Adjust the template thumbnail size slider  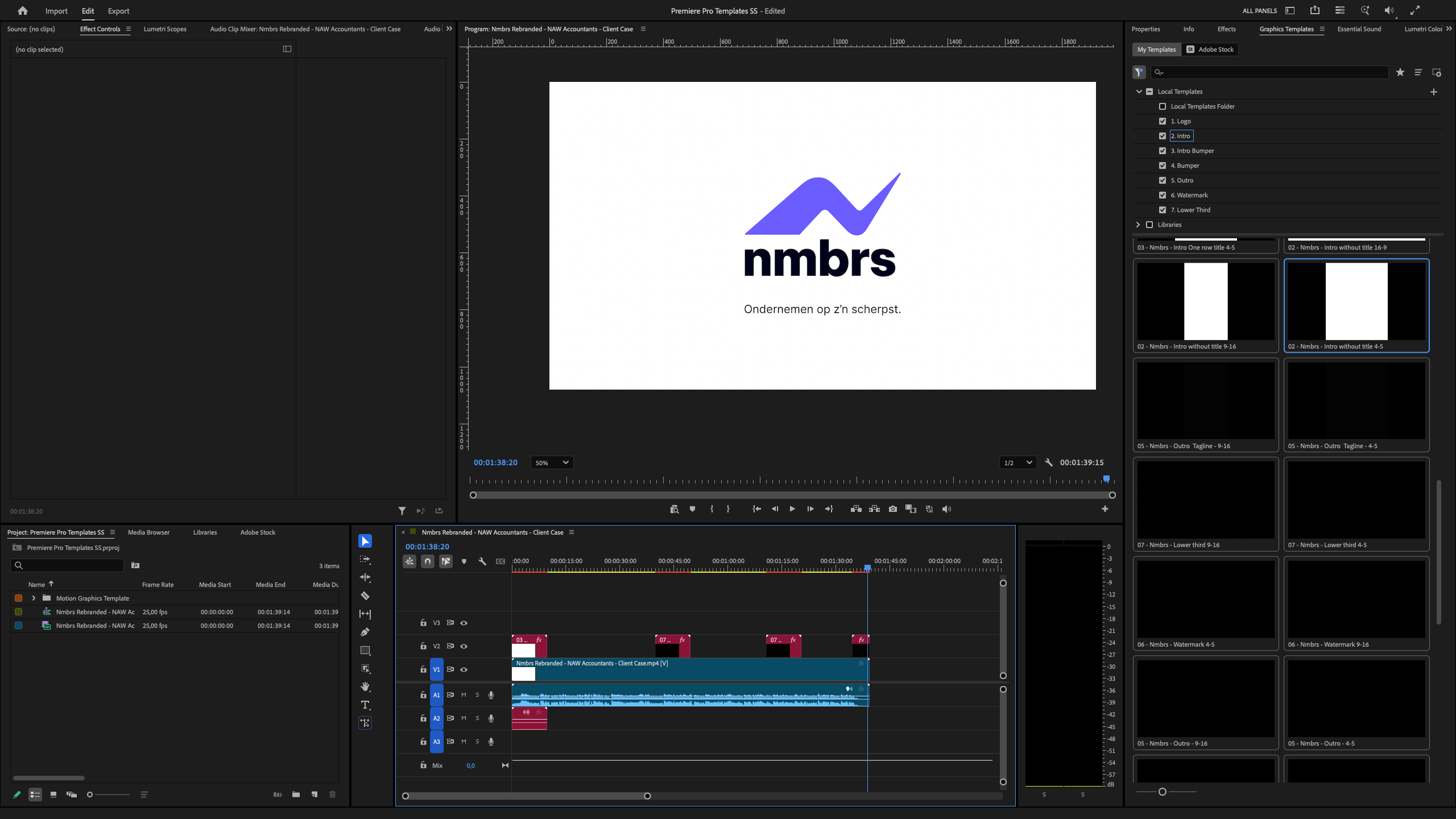click(x=1163, y=792)
